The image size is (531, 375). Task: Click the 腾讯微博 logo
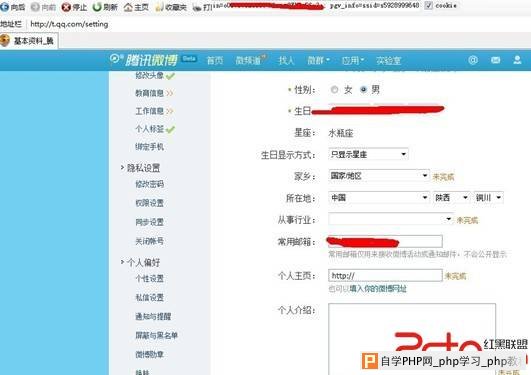tap(144, 60)
